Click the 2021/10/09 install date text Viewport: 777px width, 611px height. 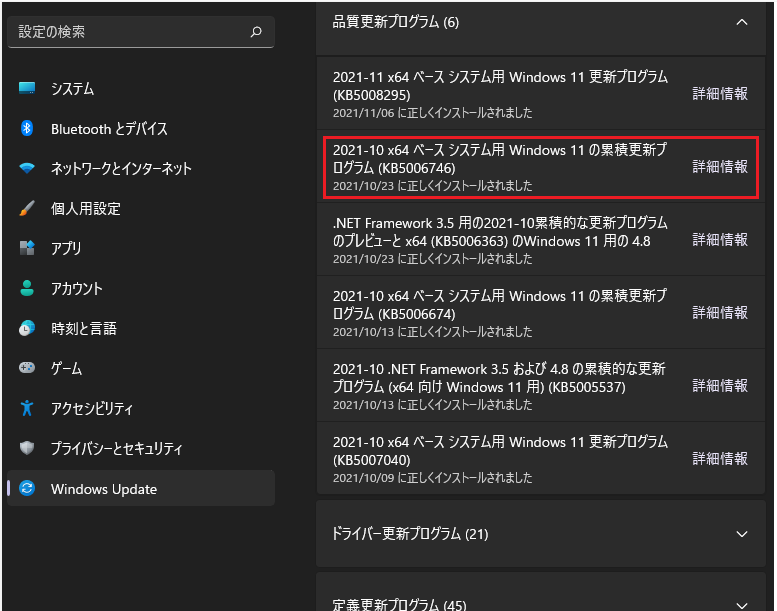coord(433,478)
